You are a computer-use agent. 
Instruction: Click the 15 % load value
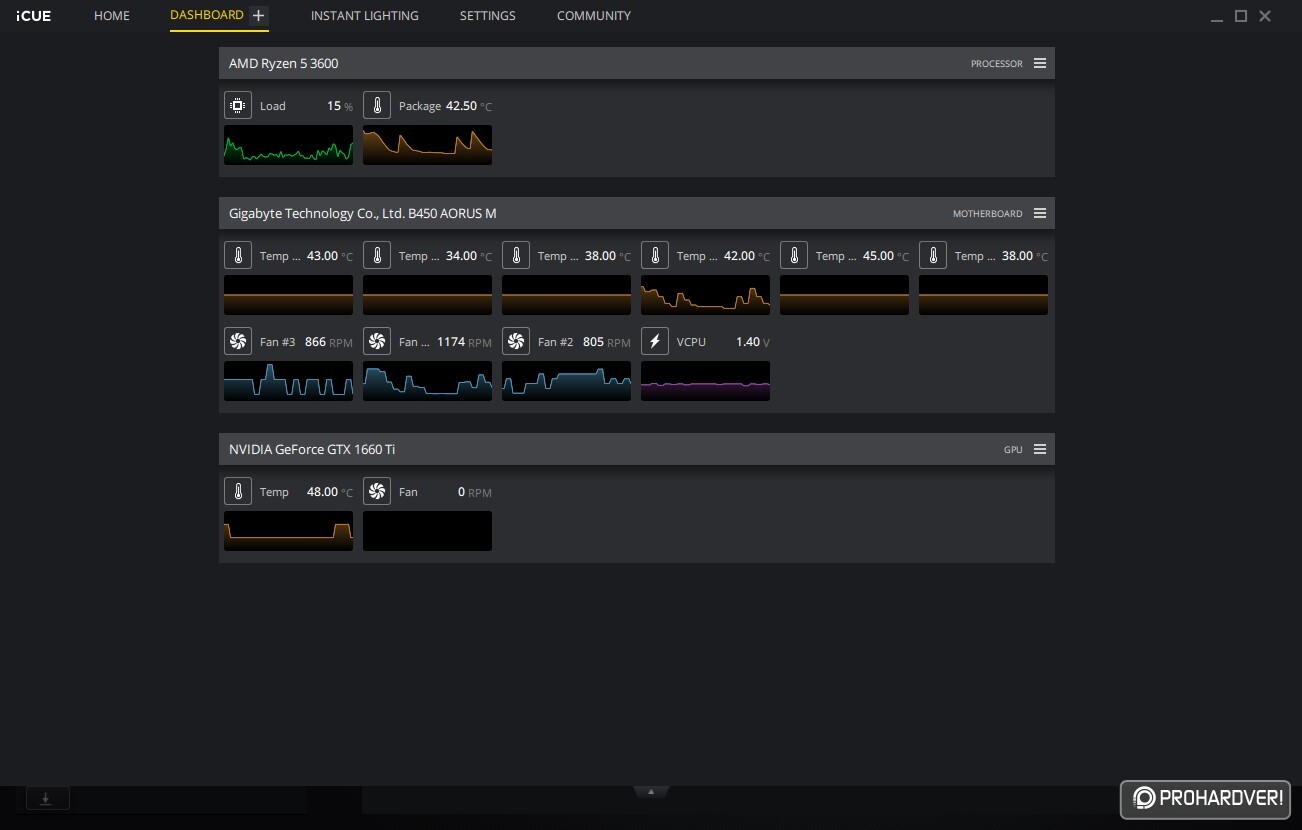(x=340, y=106)
